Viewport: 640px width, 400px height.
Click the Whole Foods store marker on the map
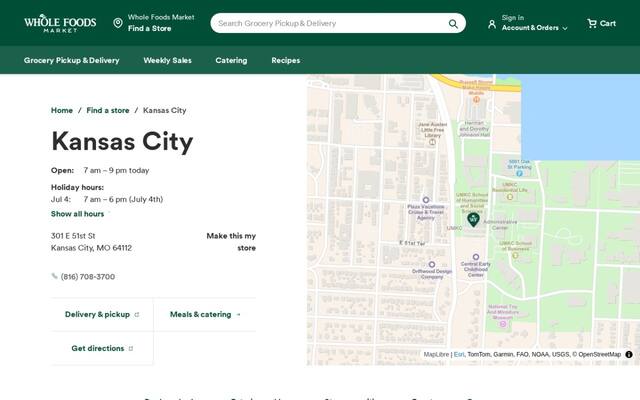(473, 220)
